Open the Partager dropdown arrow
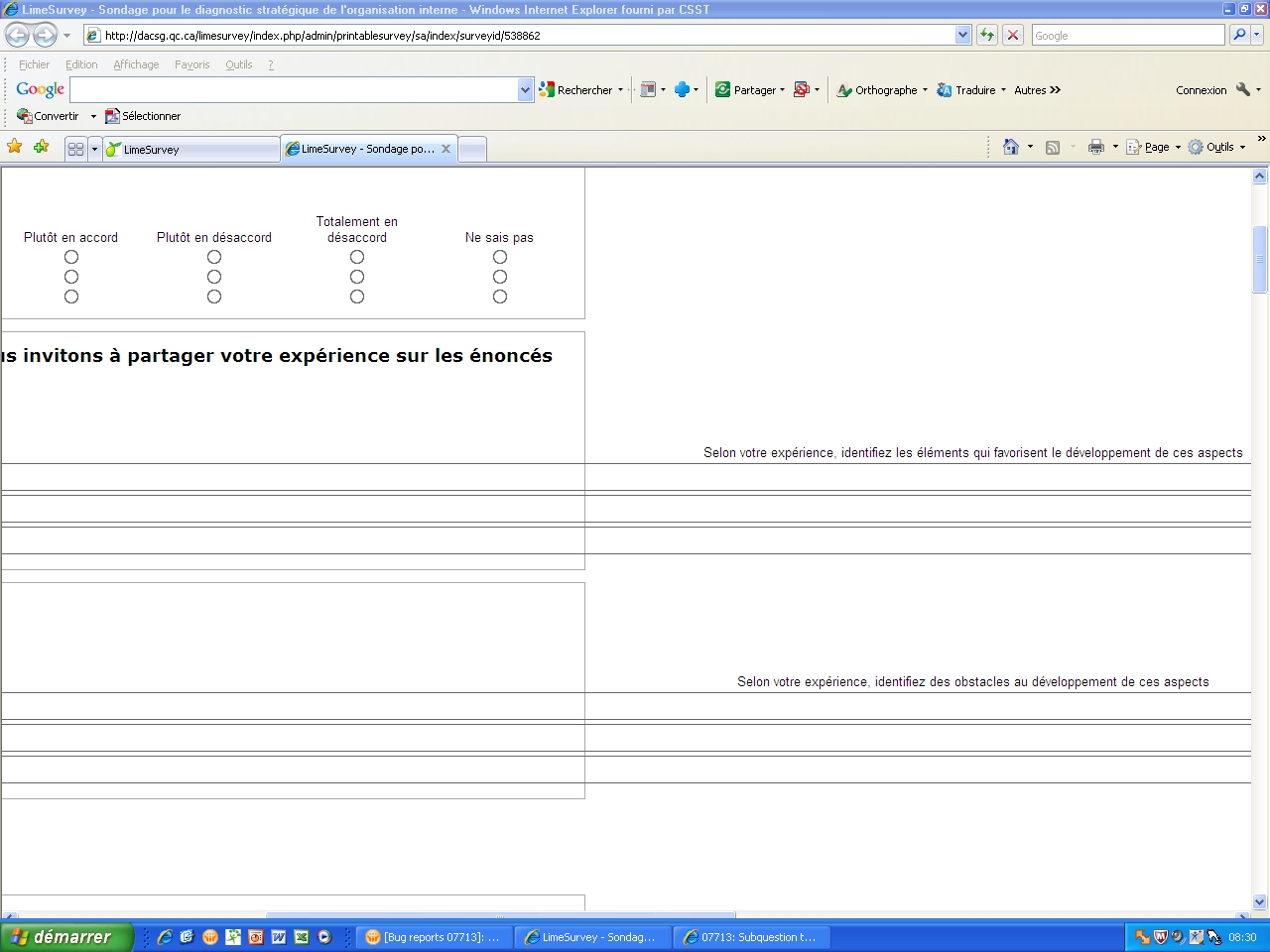Image resolution: width=1270 pixels, height=952 pixels. (x=782, y=90)
